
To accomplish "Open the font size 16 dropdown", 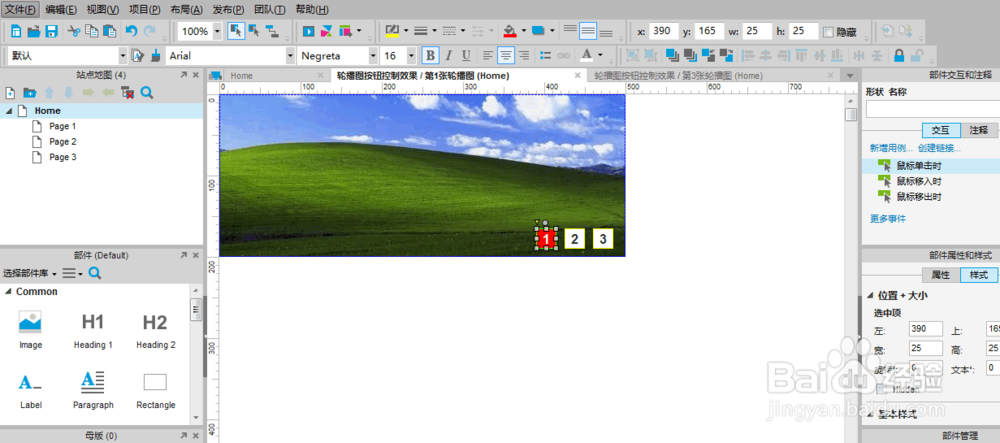I will pyautogui.click(x=411, y=56).
